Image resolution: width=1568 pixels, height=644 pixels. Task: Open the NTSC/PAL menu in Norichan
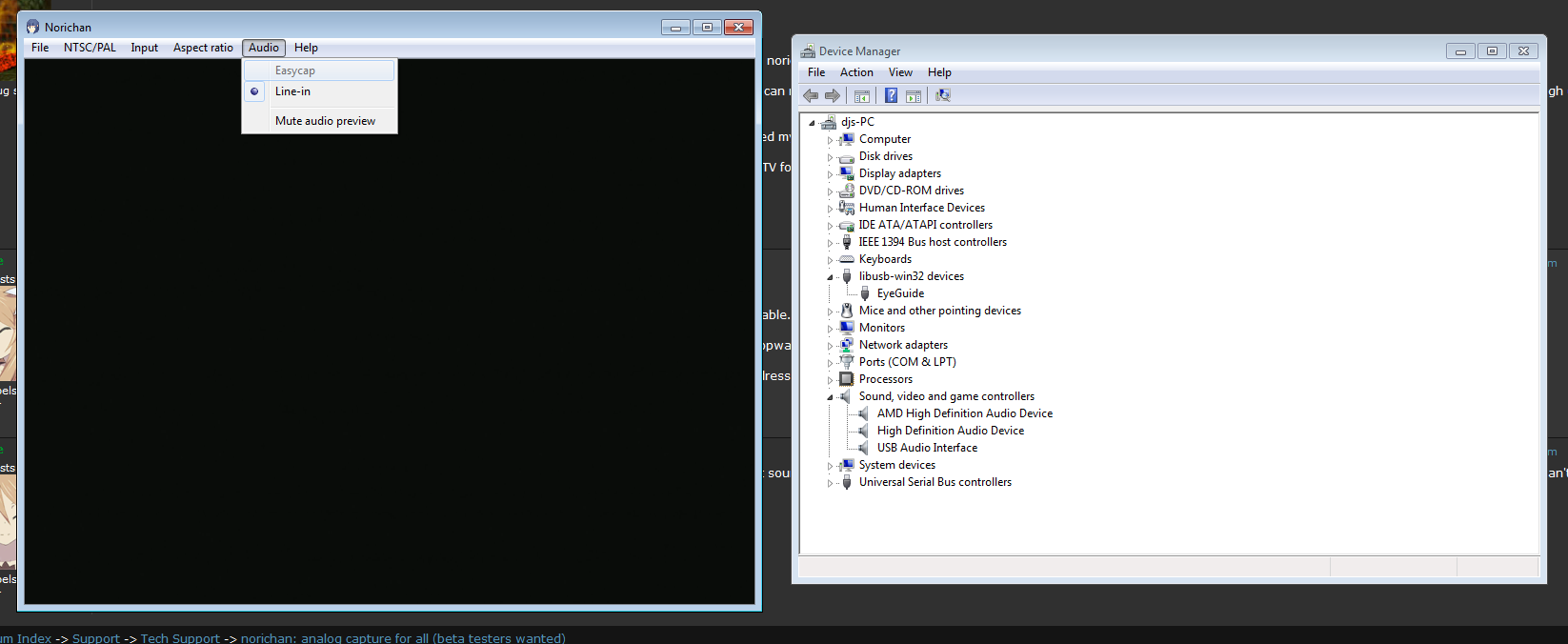coord(90,48)
